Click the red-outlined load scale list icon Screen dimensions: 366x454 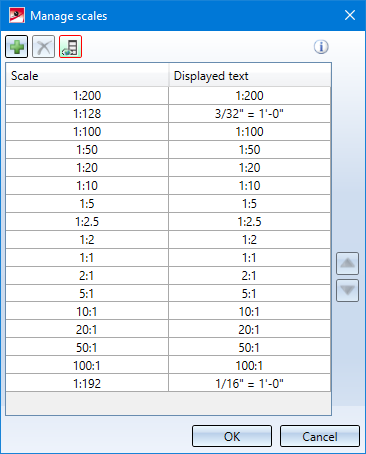pyautogui.click(x=70, y=47)
